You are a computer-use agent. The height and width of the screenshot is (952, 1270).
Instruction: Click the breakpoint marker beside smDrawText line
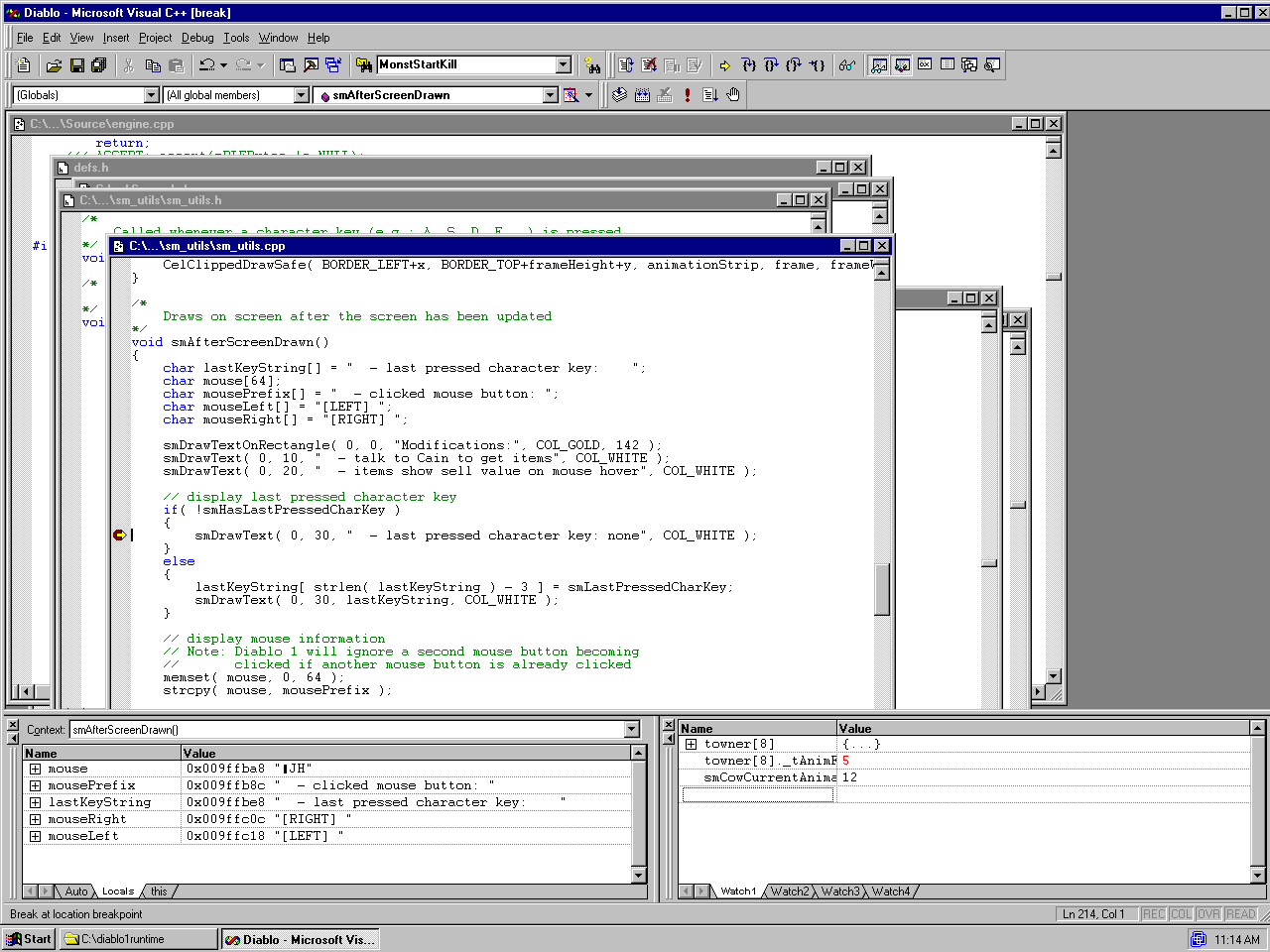(x=120, y=535)
